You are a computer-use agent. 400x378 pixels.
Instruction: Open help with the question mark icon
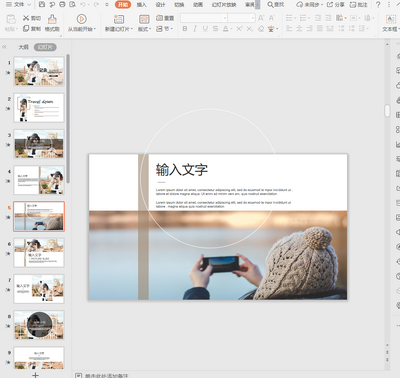click(x=378, y=4)
